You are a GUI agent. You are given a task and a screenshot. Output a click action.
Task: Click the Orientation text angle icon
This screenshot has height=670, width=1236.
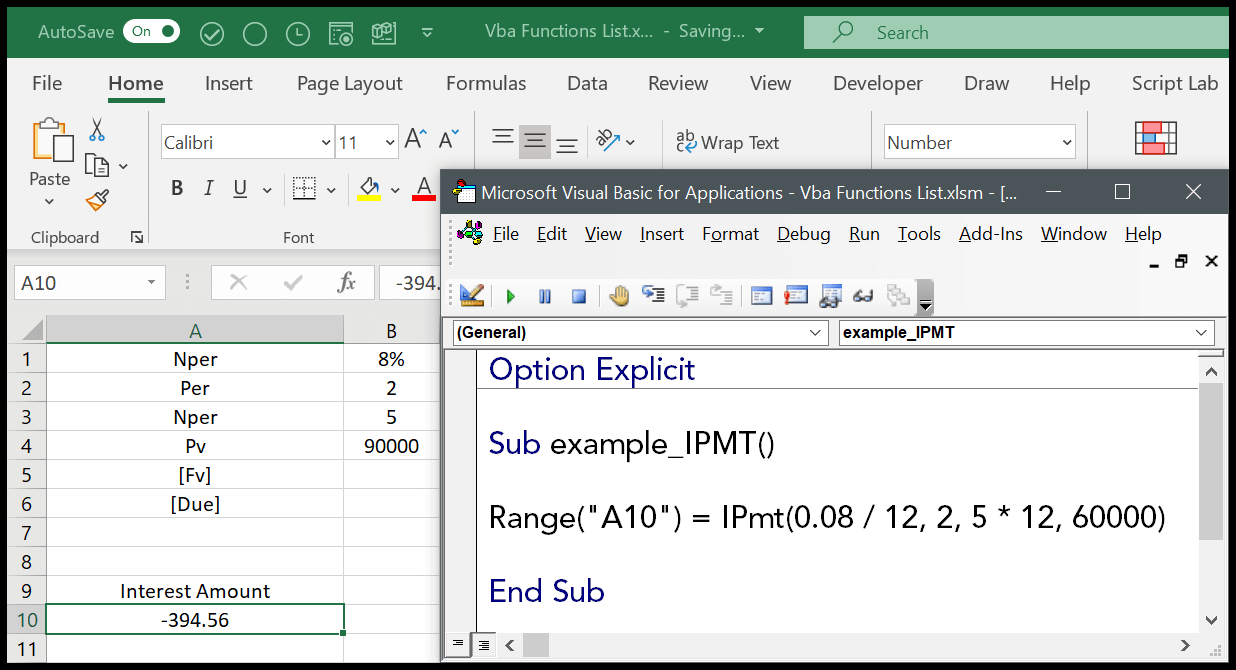coord(608,141)
